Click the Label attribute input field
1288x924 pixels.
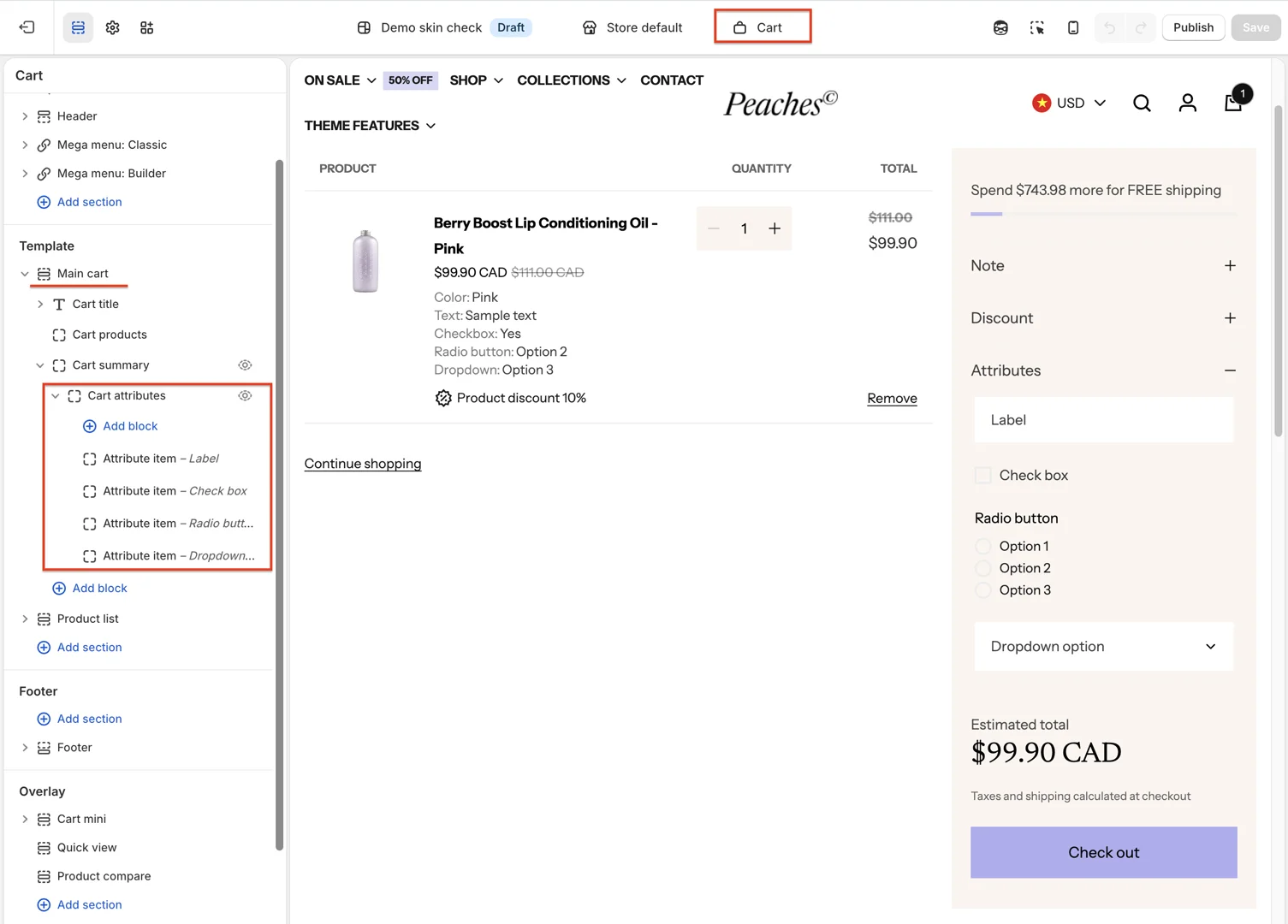click(1103, 420)
